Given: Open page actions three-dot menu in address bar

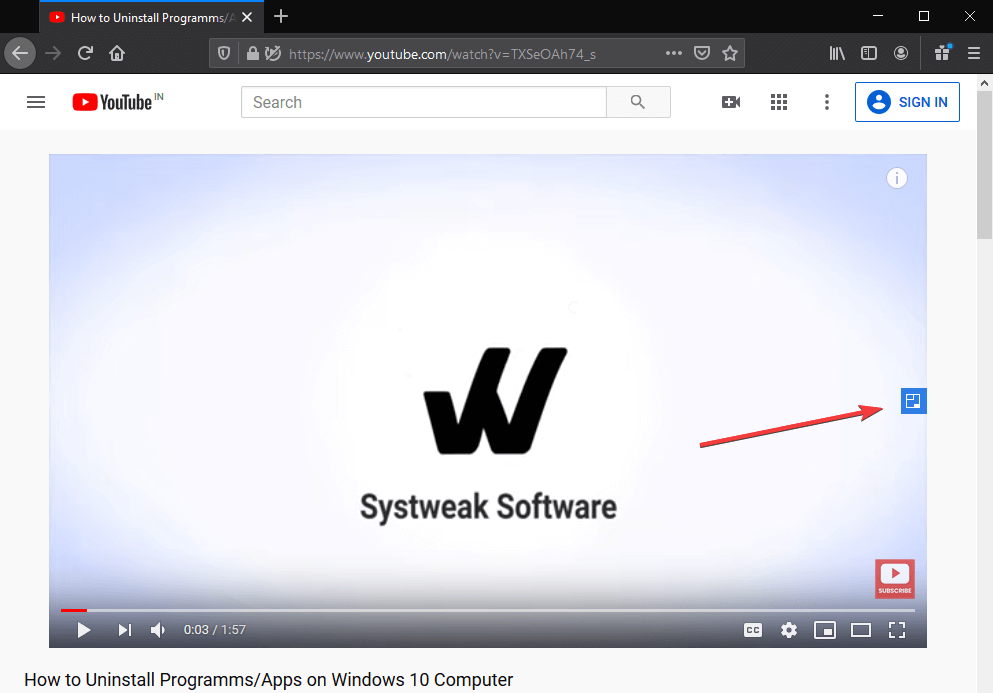Looking at the screenshot, I should [x=674, y=53].
